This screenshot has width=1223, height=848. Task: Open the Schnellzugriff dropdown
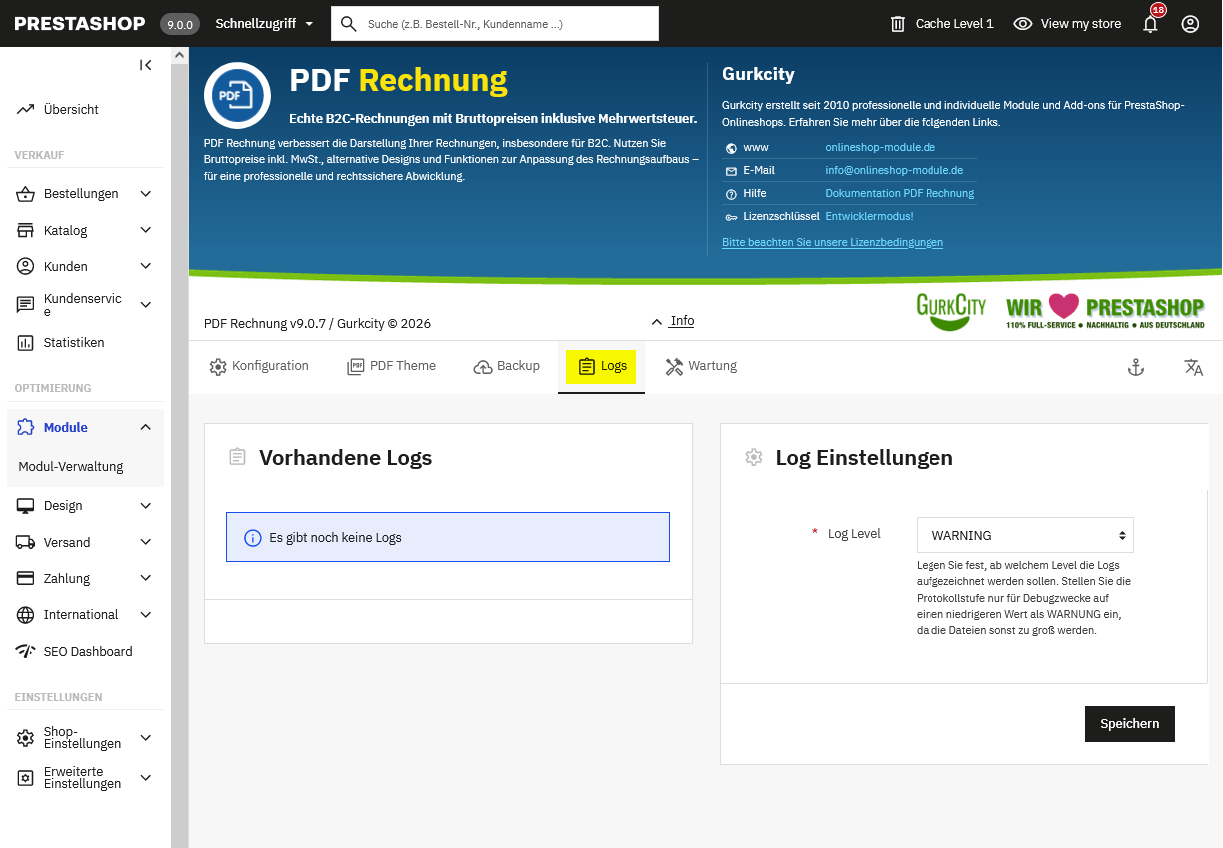pyautogui.click(x=265, y=24)
